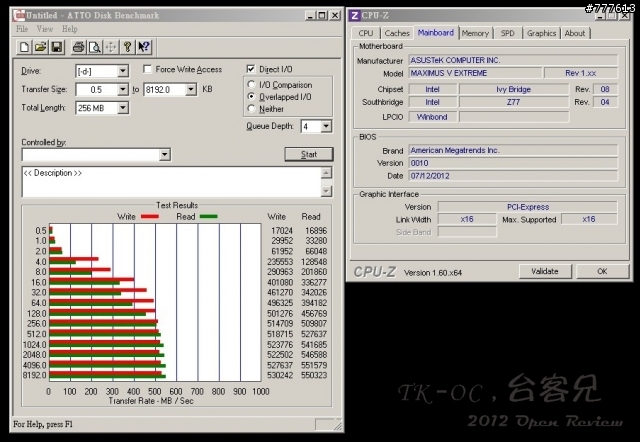Click the description box scroll up arrow

326,173
